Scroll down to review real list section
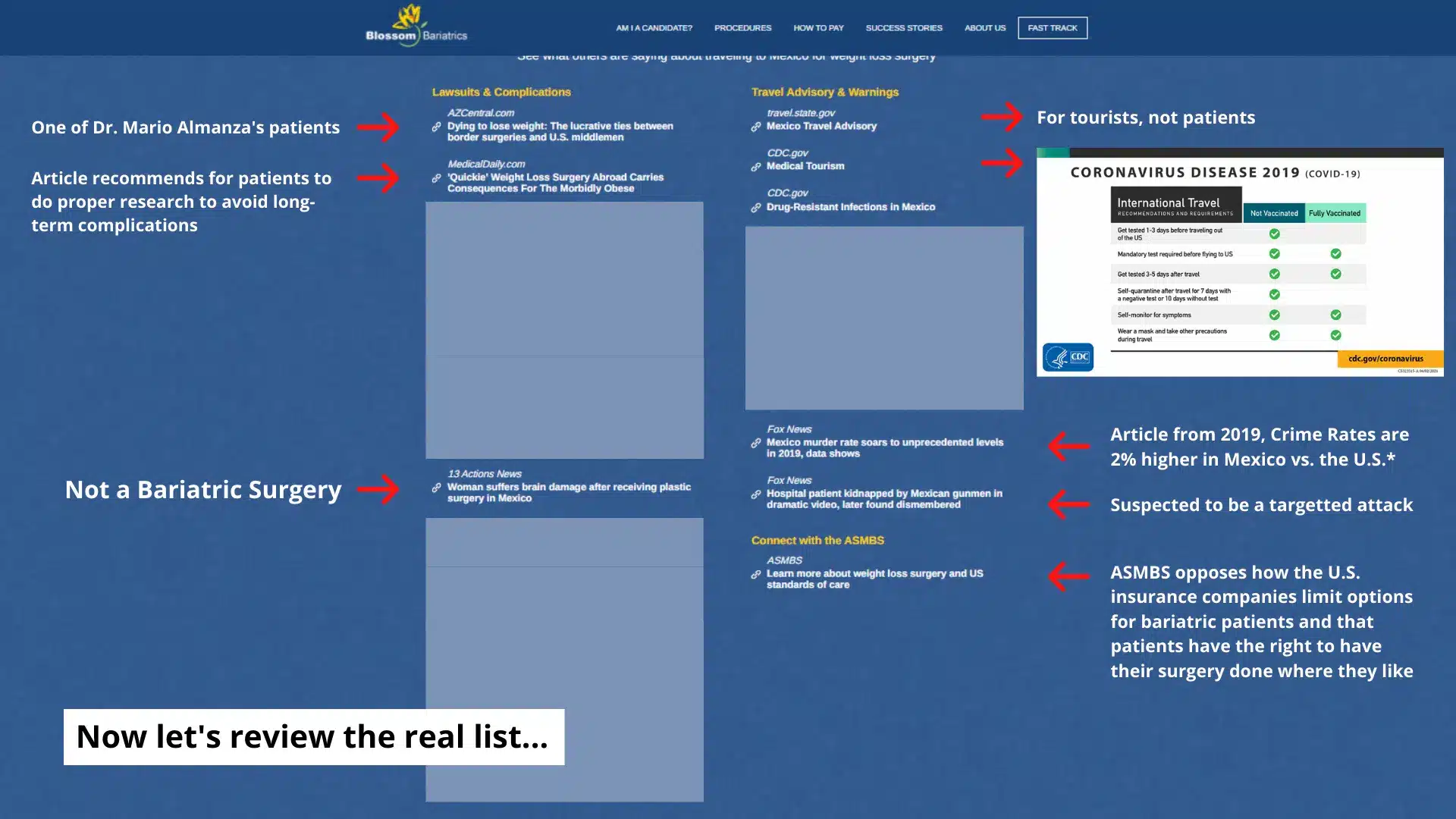Image resolution: width=1456 pixels, height=819 pixels. pos(312,735)
